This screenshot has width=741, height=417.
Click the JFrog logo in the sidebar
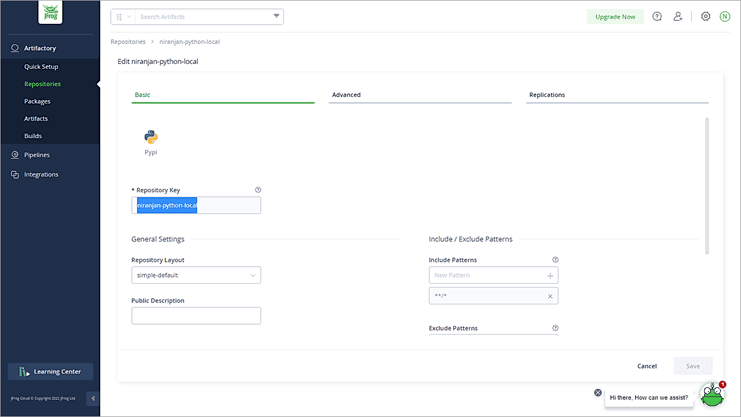(49, 15)
